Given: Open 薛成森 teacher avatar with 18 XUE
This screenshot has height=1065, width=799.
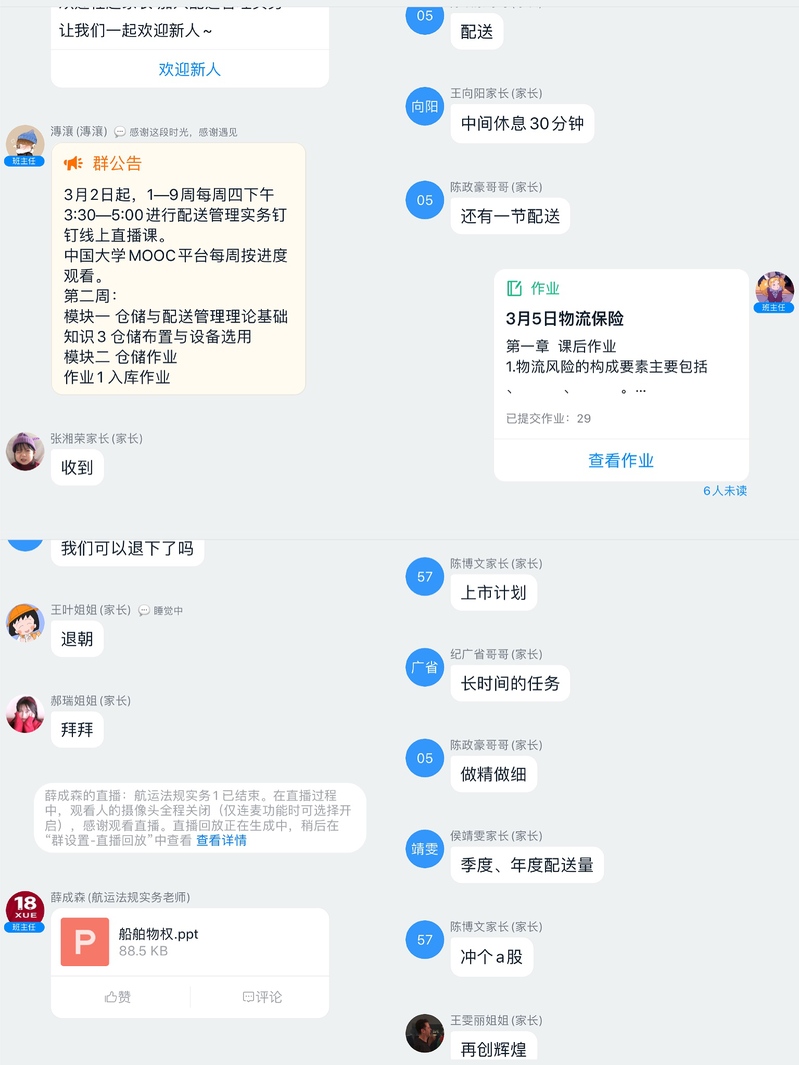Looking at the screenshot, I should click(x=25, y=911).
